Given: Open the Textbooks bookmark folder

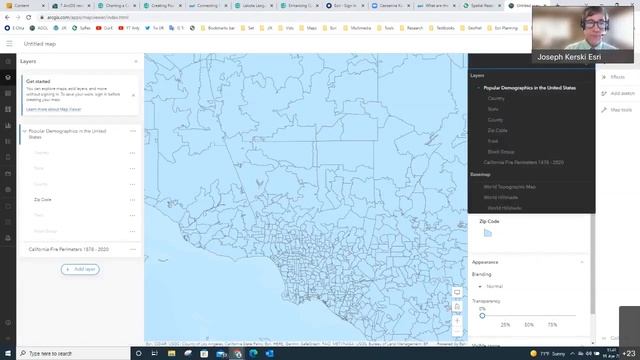Looking at the screenshot, I should pos(442,28).
